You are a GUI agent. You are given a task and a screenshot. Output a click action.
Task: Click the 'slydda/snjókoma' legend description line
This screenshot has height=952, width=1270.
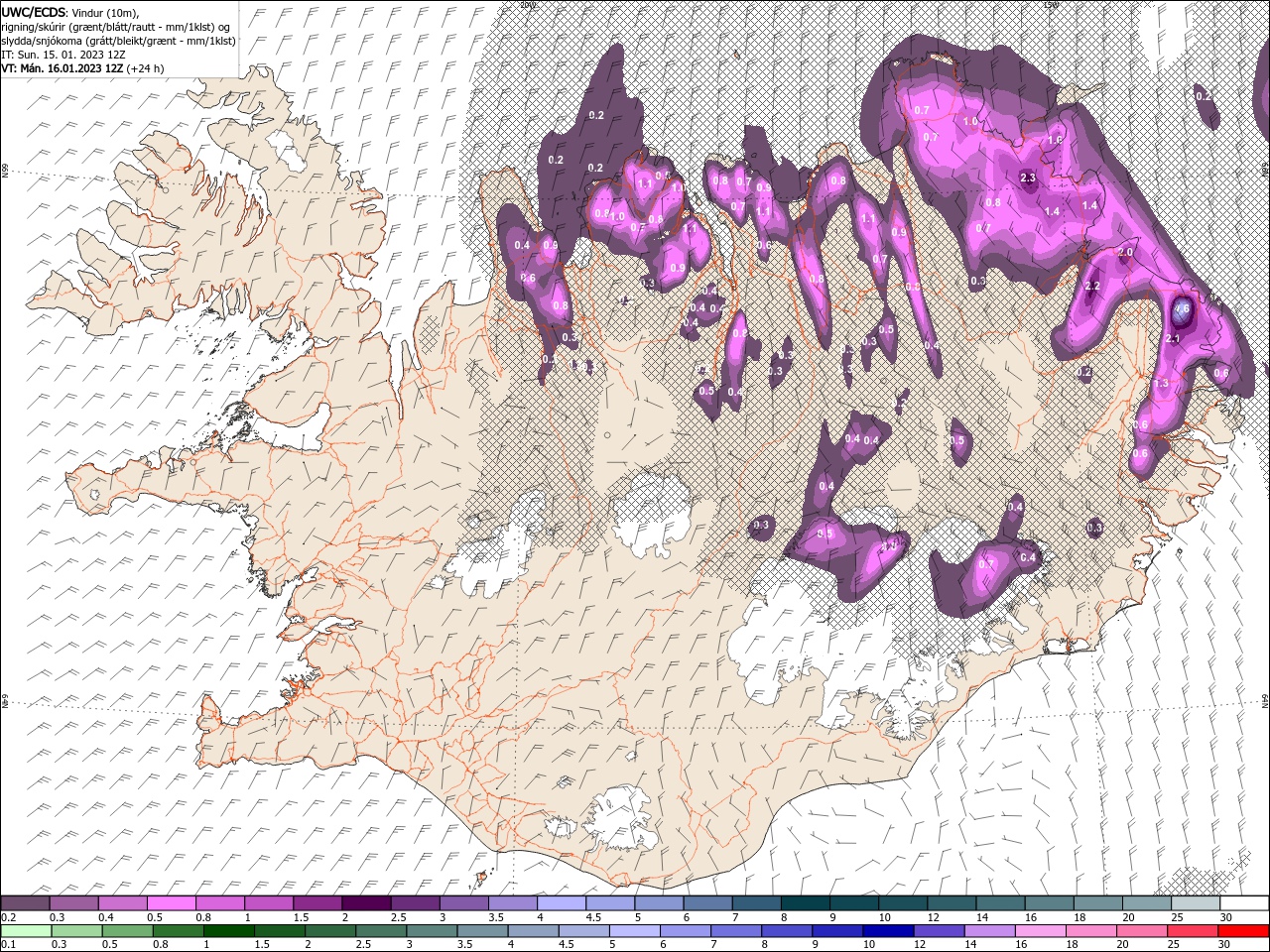pyautogui.click(x=118, y=41)
